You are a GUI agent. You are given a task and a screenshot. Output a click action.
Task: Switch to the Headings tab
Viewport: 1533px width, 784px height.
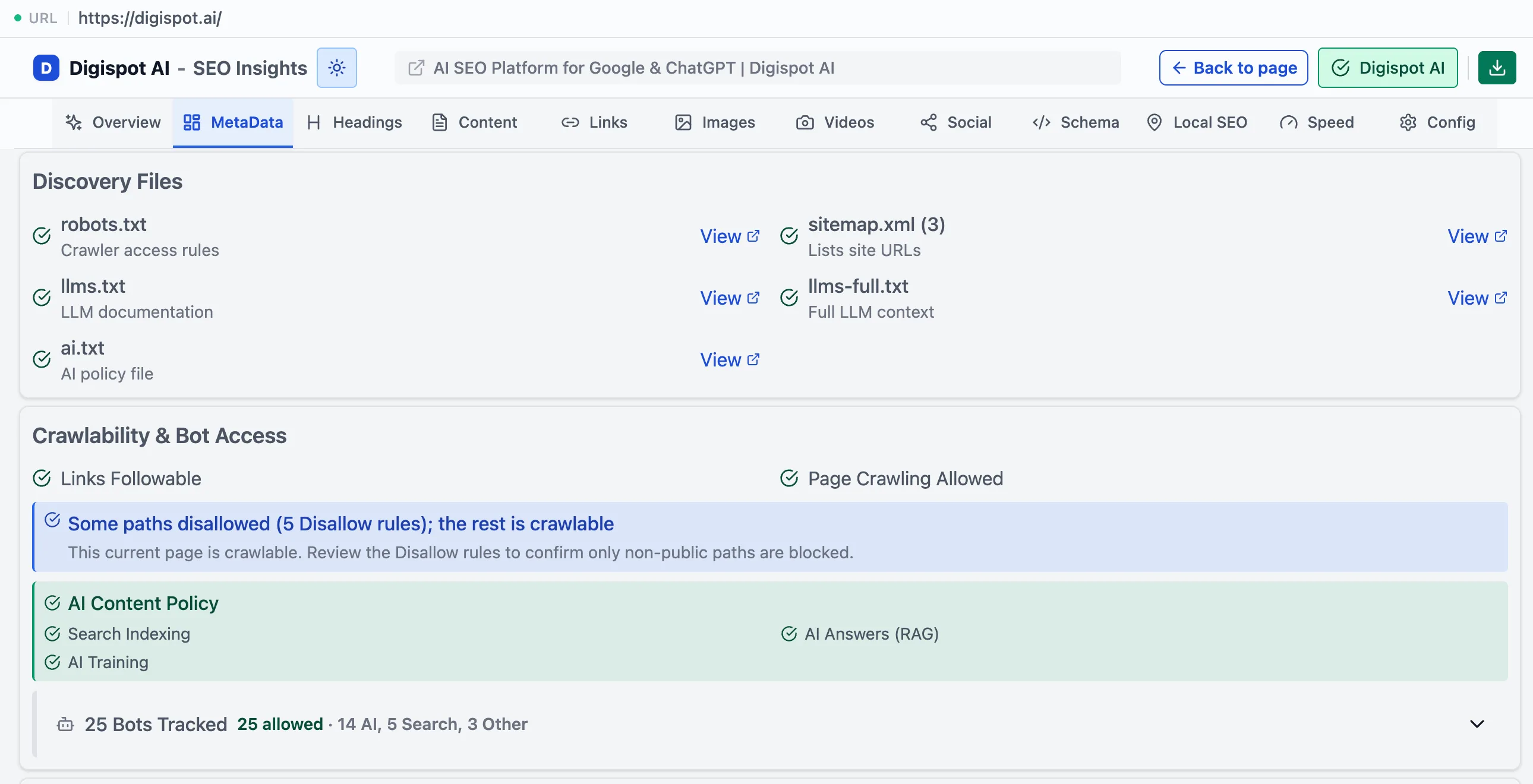pyautogui.click(x=355, y=122)
